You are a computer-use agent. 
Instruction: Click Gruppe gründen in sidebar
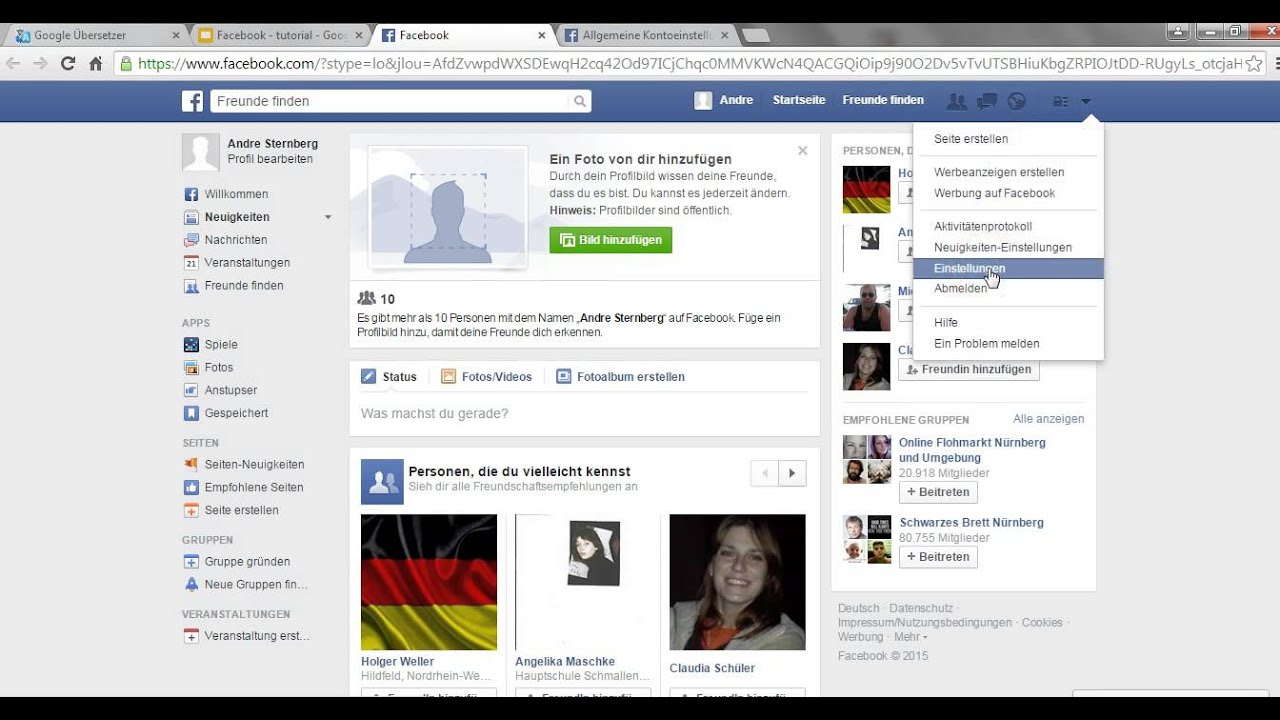pyautogui.click(x=247, y=562)
